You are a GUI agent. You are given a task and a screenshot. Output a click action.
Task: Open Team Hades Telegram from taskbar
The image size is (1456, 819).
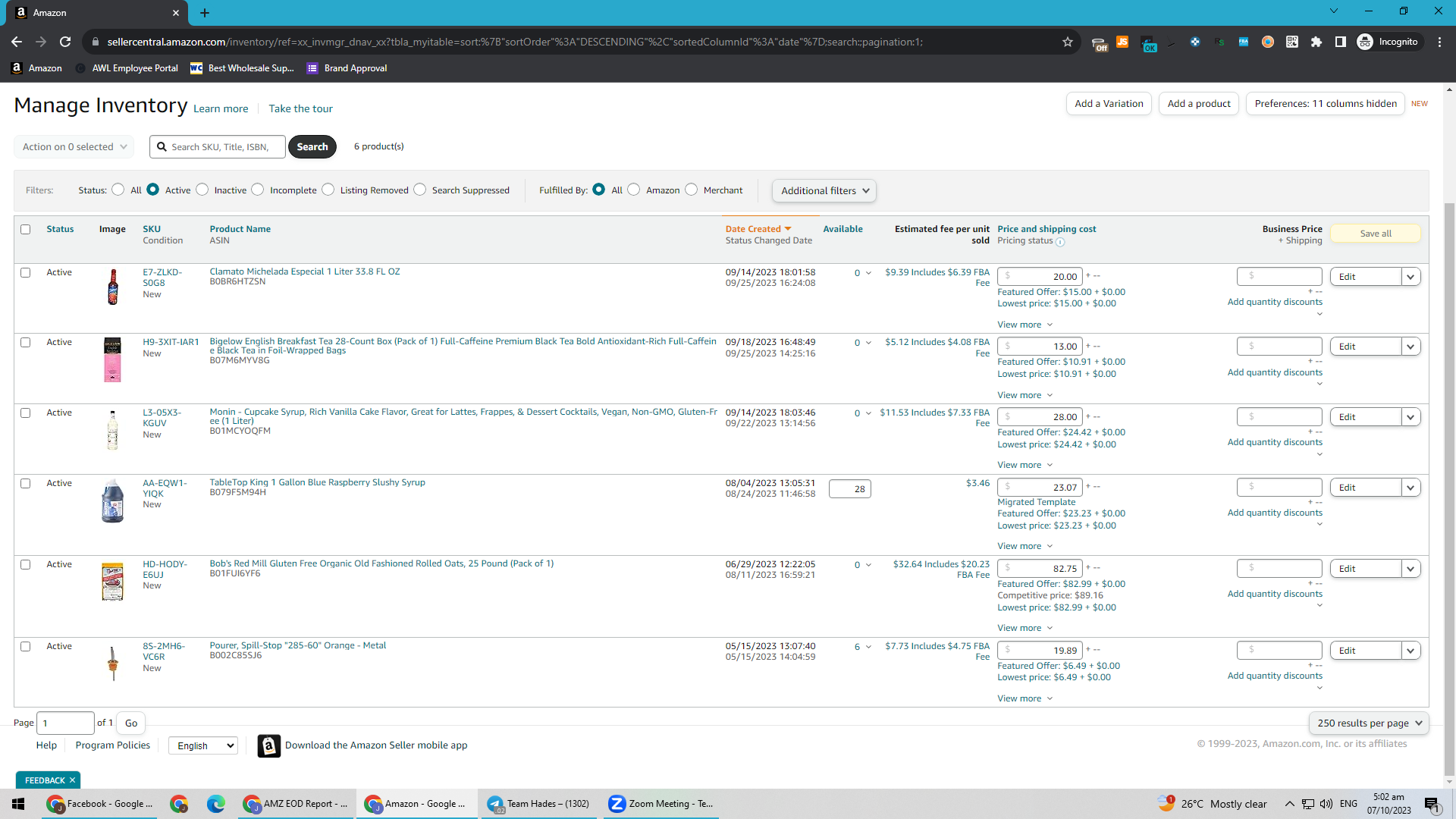(x=539, y=804)
